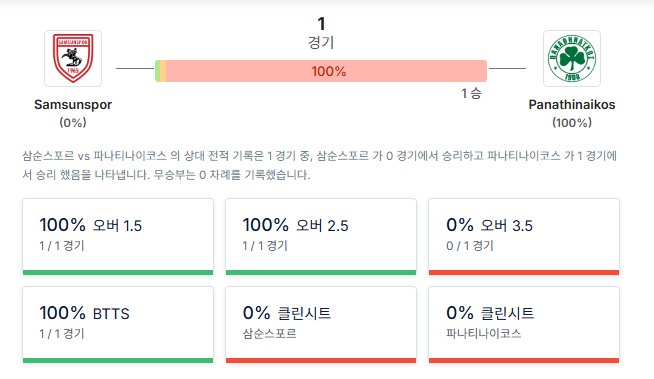Select the 100% 오버 1.5 stat card

point(118,236)
